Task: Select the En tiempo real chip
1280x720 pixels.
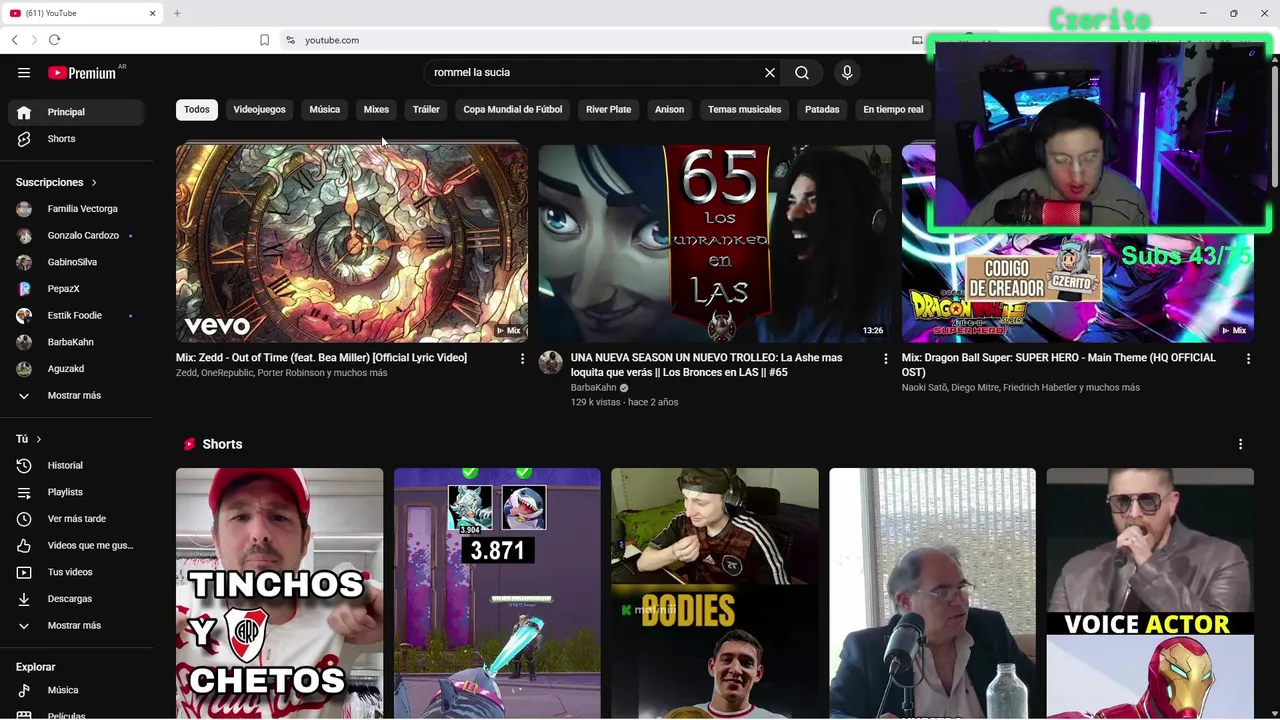Action: click(893, 109)
